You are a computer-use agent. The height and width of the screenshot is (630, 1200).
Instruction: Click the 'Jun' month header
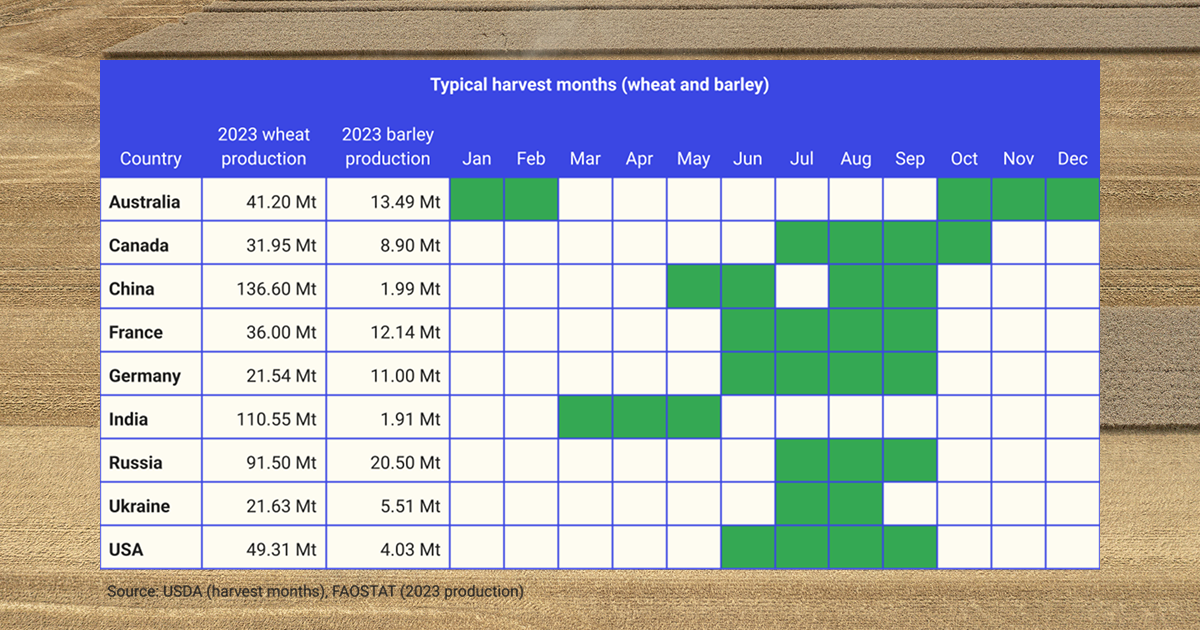tap(747, 158)
